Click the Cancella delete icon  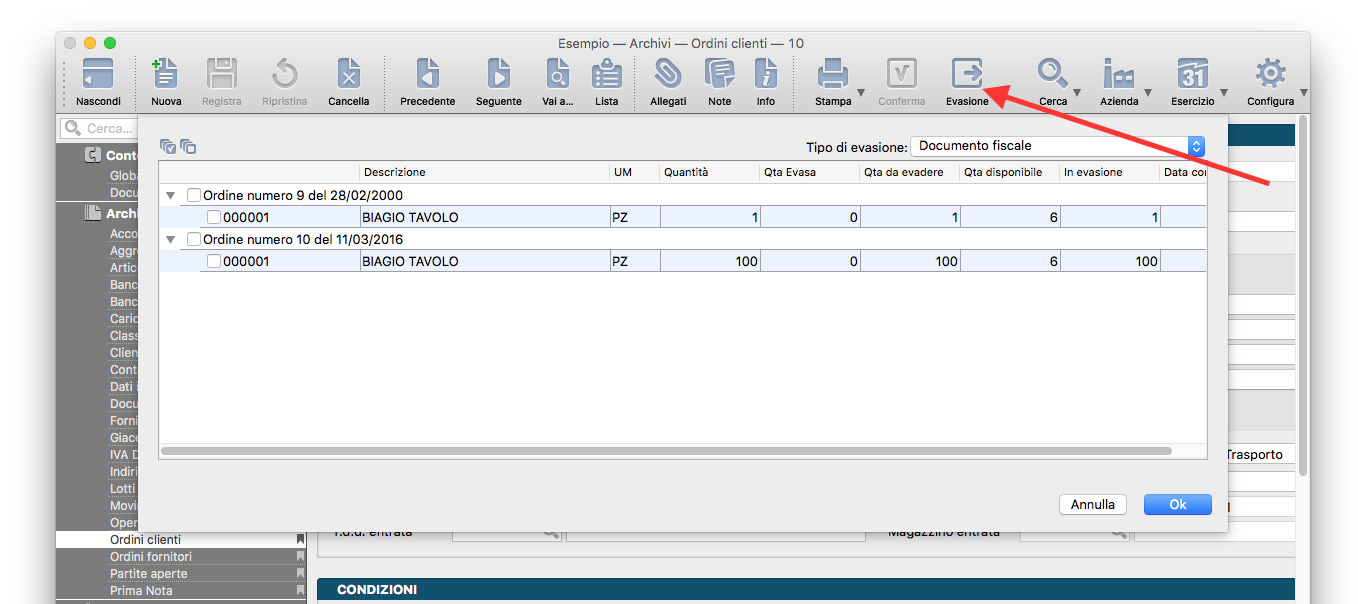coord(348,75)
